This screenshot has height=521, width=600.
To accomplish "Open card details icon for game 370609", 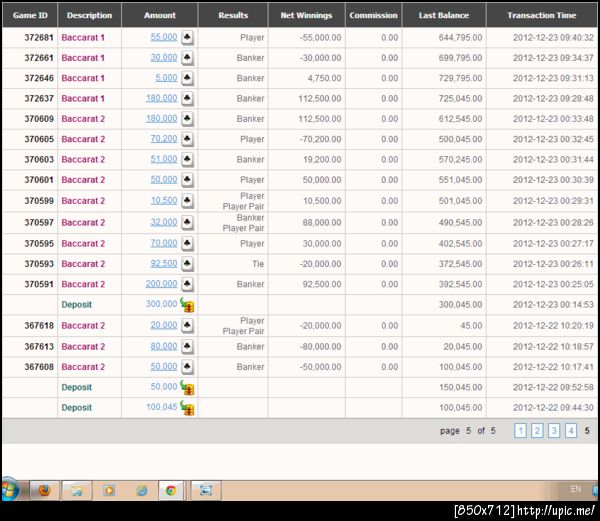I will click(187, 119).
